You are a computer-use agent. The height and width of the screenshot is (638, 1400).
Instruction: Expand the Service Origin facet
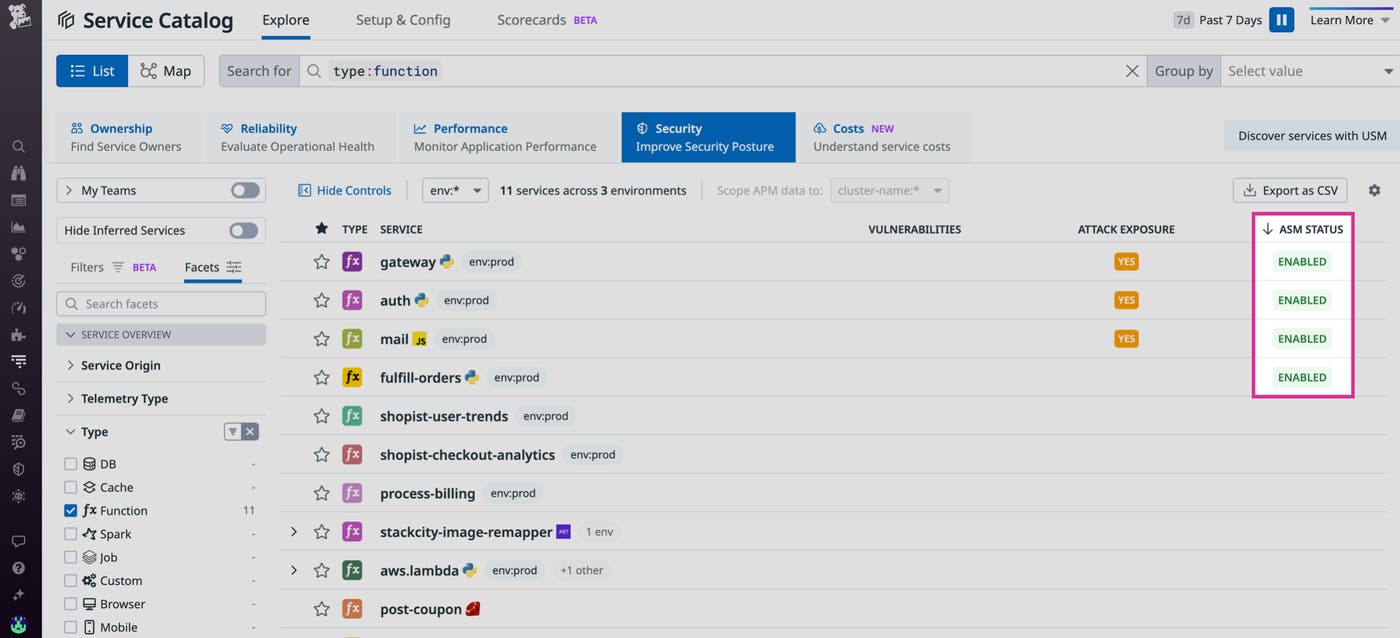click(x=120, y=366)
